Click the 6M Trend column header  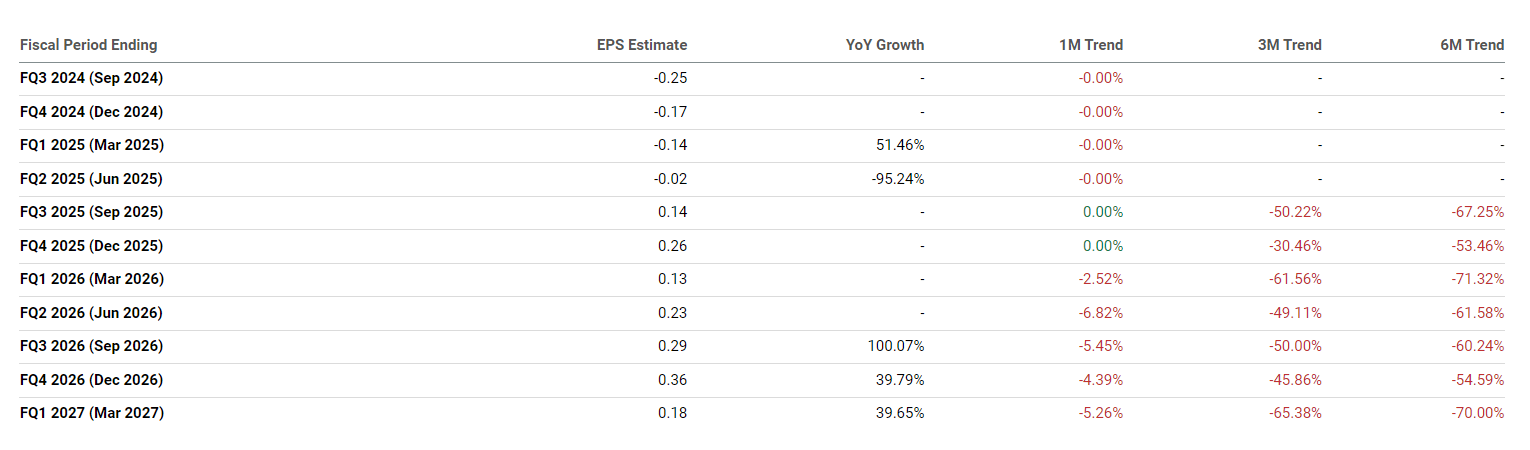point(1470,45)
